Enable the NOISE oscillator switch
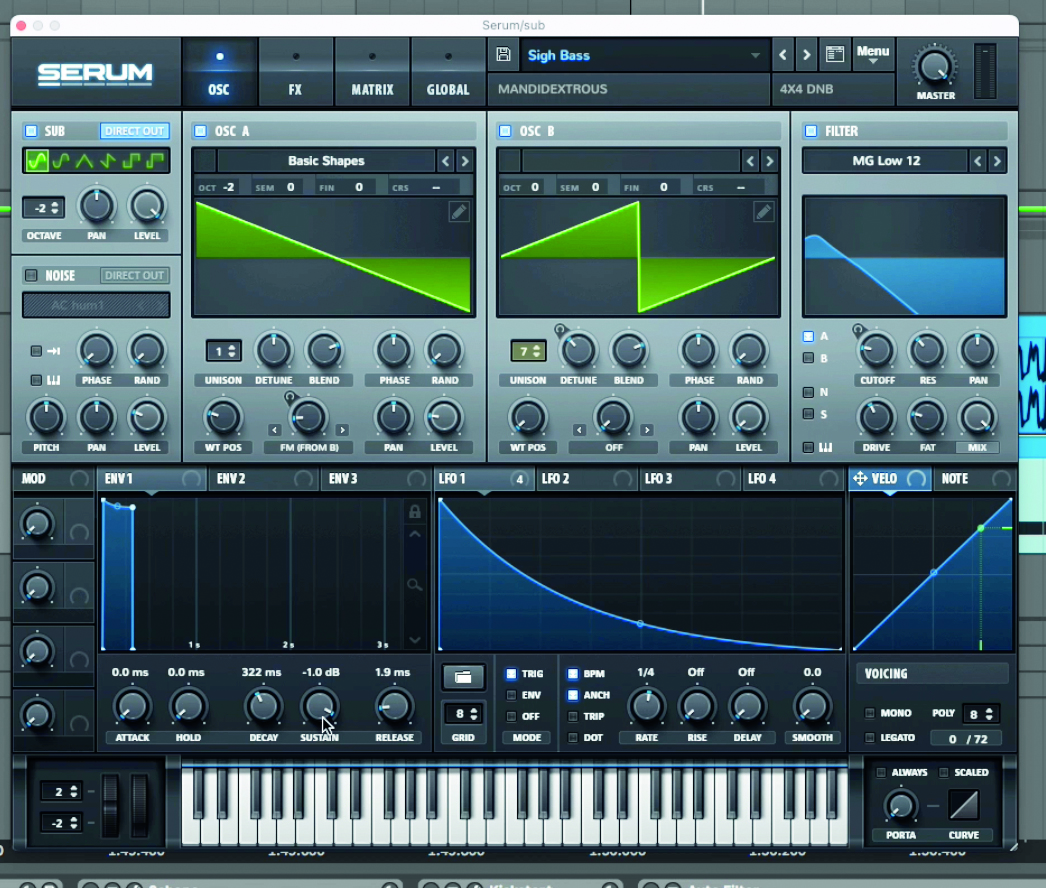The width and height of the screenshot is (1046, 888). click(x=31, y=275)
